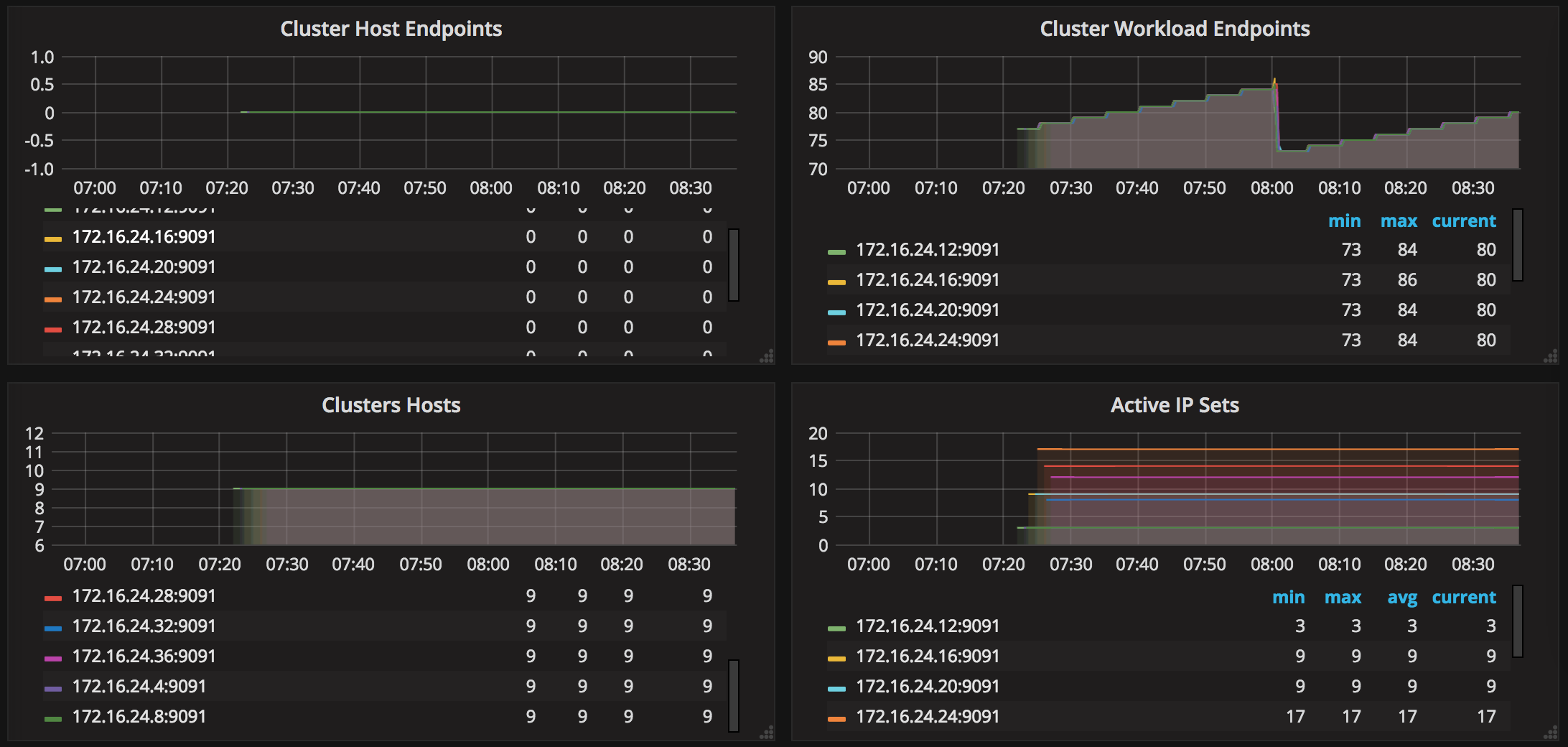Image resolution: width=1568 pixels, height=747 pixels.
Task: Sort Cluster Workload Endpoints legend by max
Action: 1399,221
